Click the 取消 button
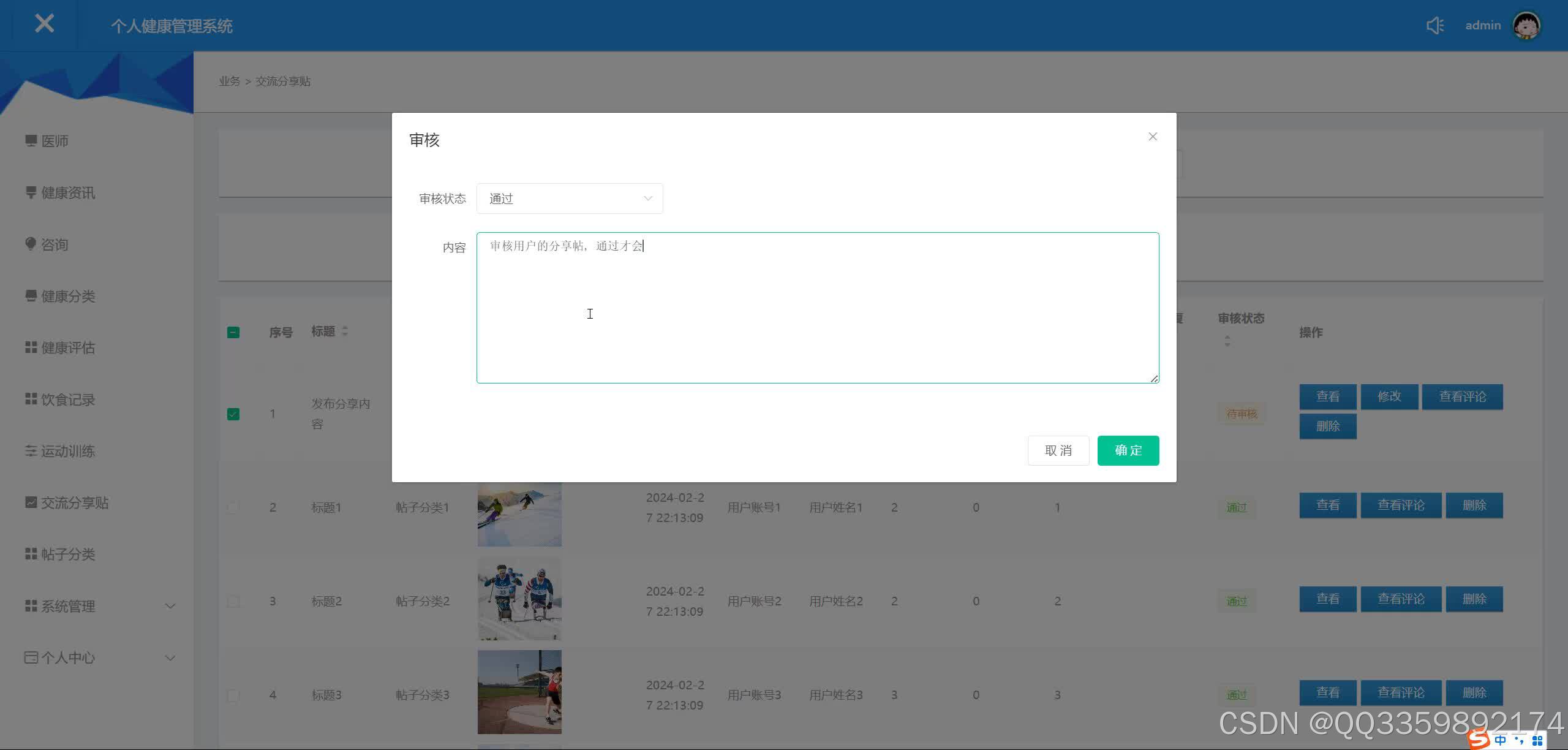 (1058, 450)
